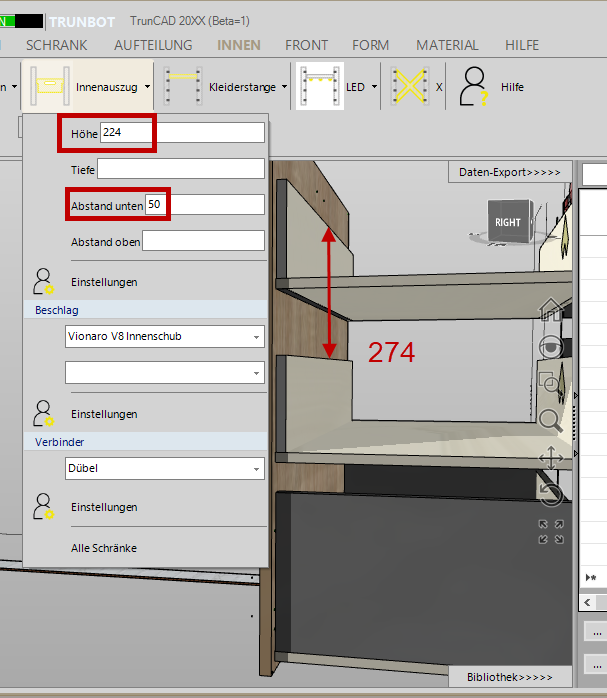This screenshot has width=607, height=698.
Task: Click the home view icon in viewport
Action: [x=551, y=310]
